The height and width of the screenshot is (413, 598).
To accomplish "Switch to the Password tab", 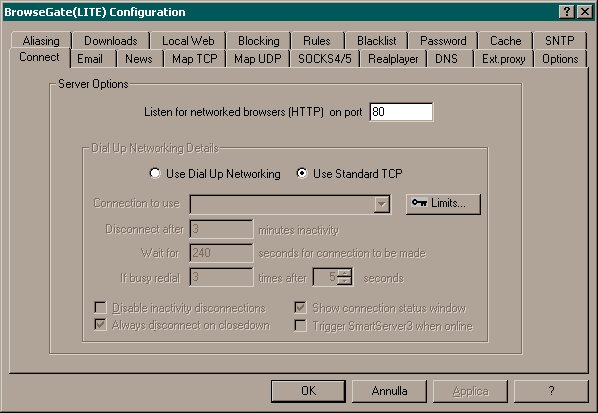I will [443, 40].
